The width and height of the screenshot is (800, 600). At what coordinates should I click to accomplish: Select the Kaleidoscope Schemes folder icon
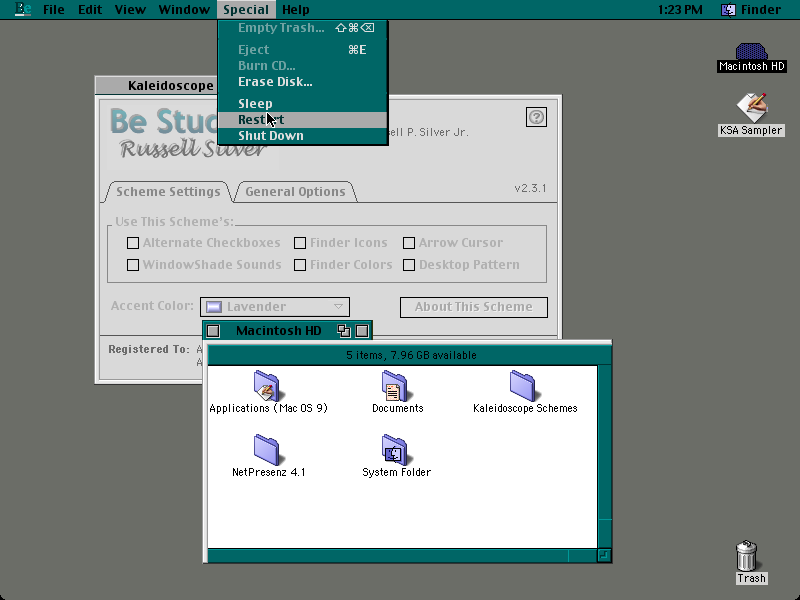[x=522, y=385]
